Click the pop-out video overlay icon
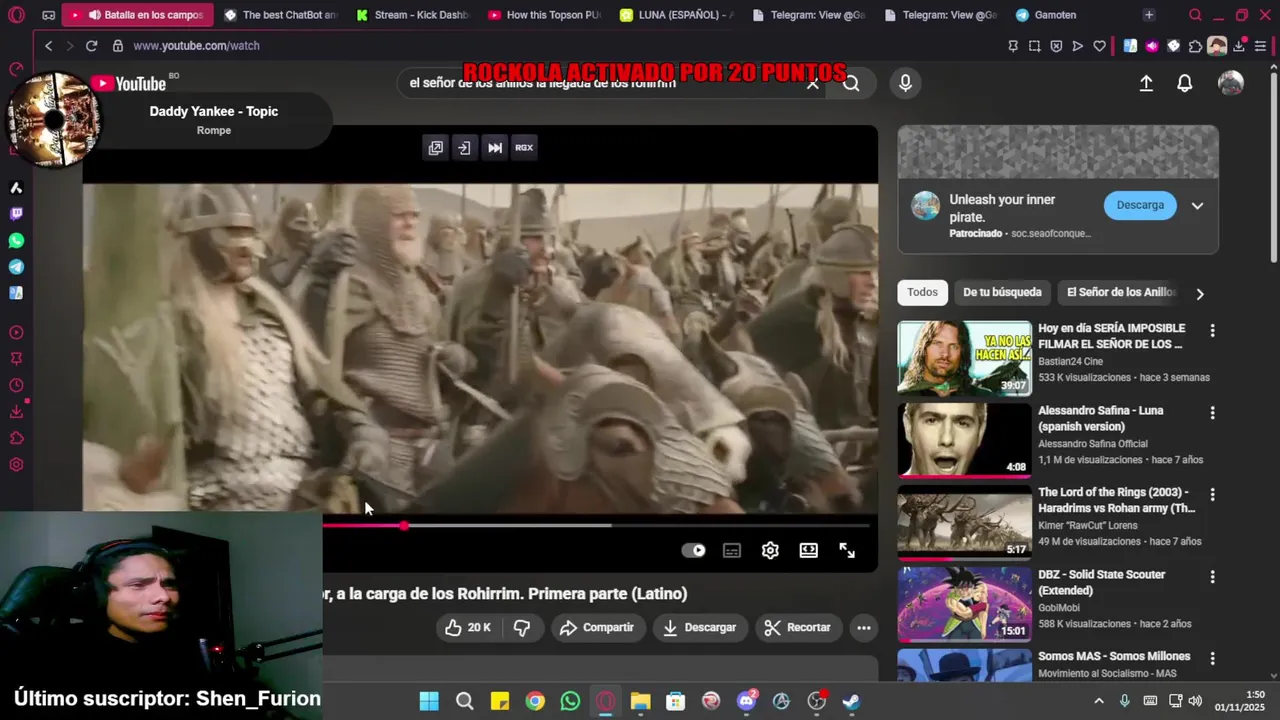 pyautogui.click(x=436, y=148)
